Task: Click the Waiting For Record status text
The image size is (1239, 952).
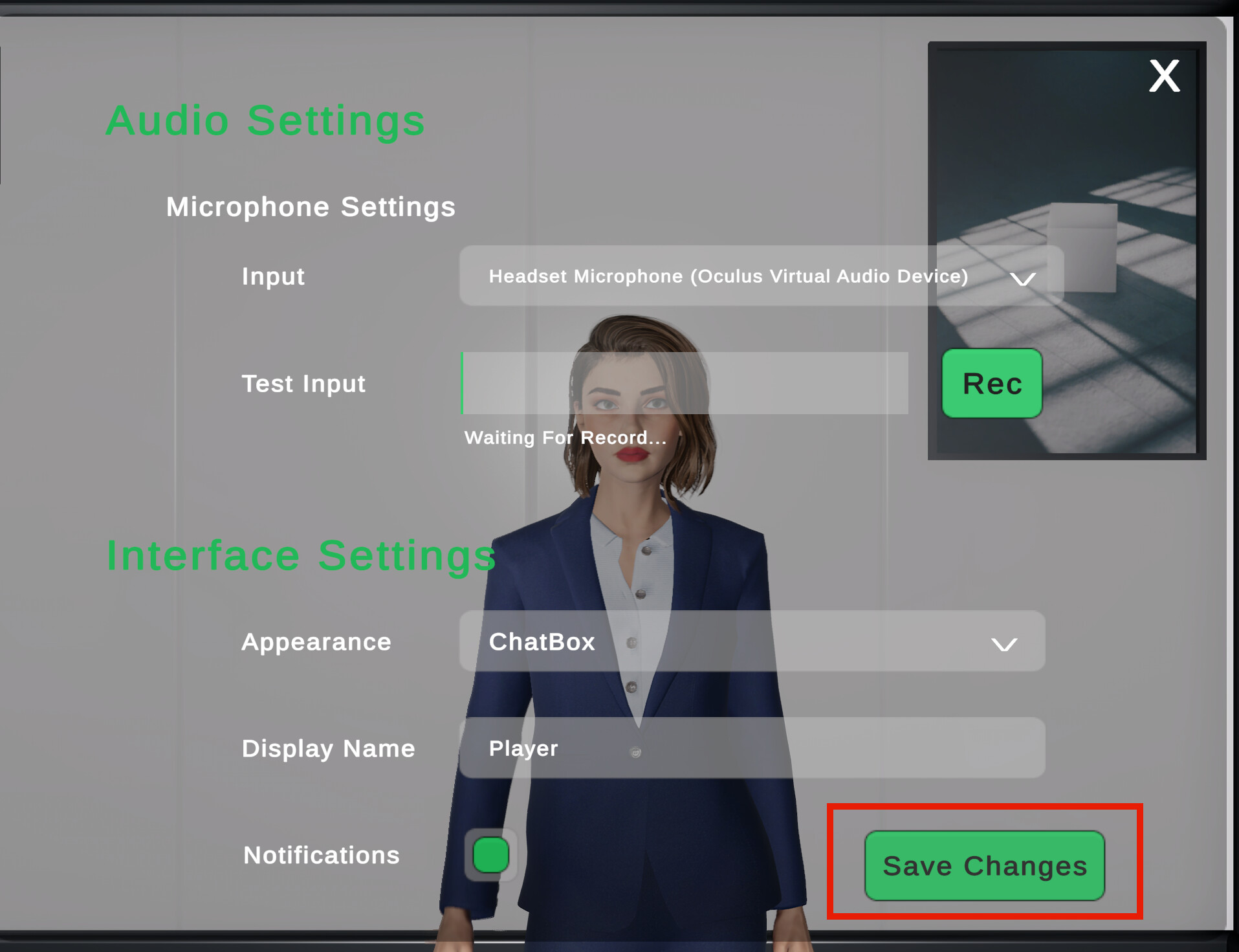Action: coord(565,437)
